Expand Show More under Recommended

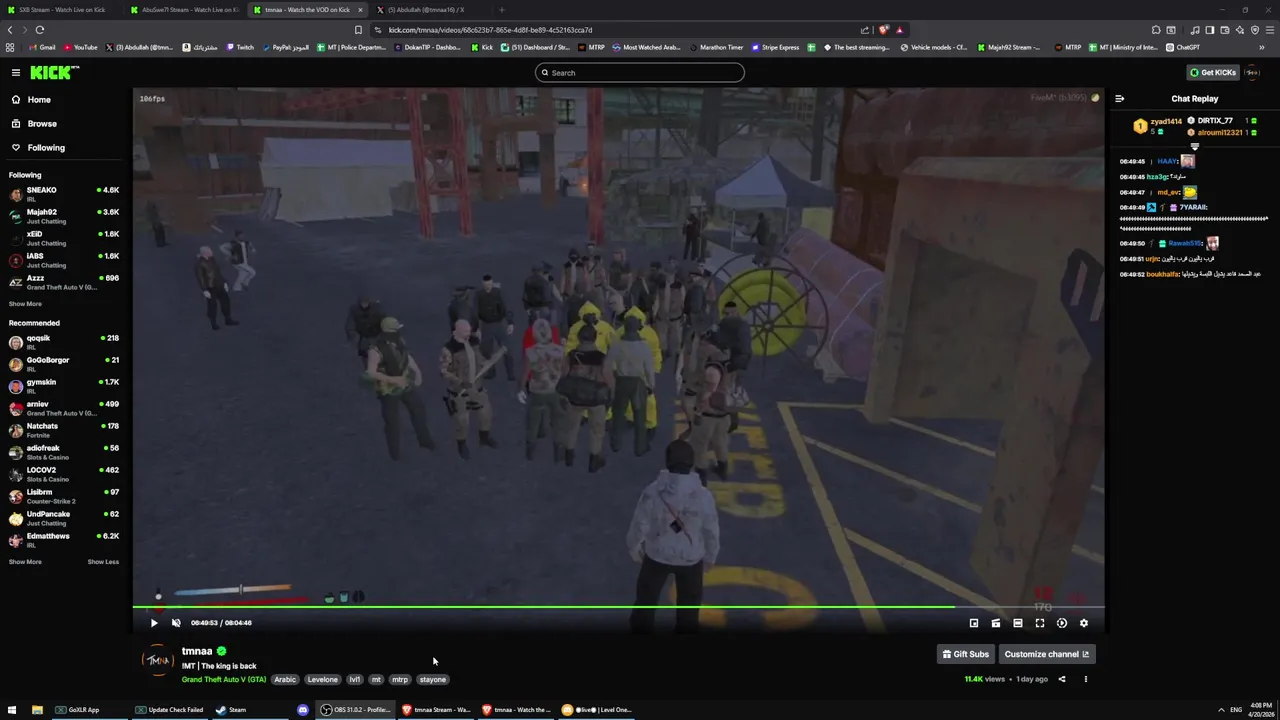25,562
